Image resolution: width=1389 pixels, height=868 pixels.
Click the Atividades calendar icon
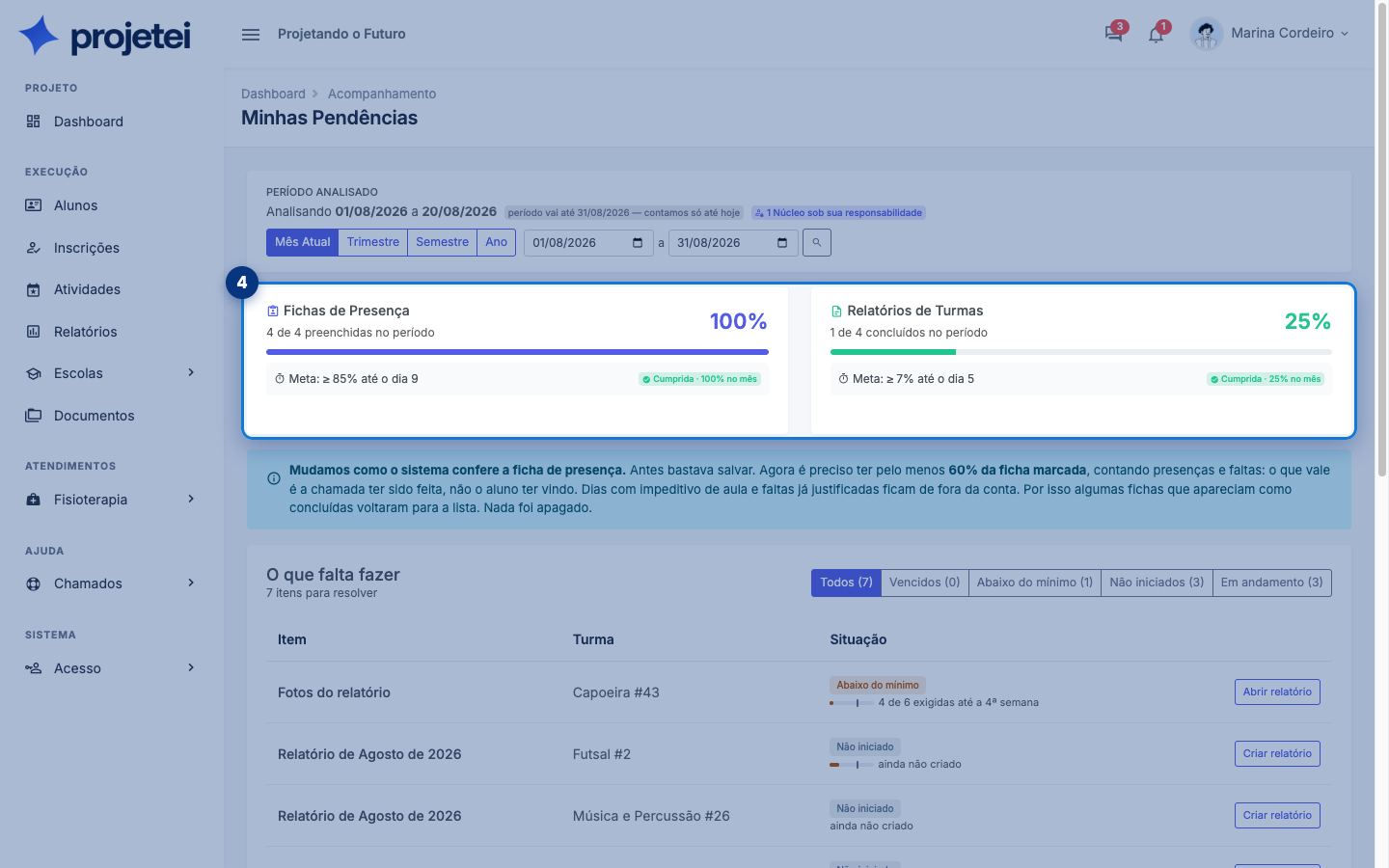click(x=34, y=289)
